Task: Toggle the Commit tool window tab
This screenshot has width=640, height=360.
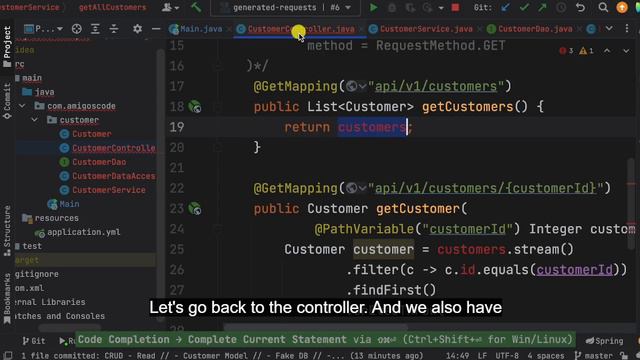Action: pyautogui.click(x=7, y=101)
